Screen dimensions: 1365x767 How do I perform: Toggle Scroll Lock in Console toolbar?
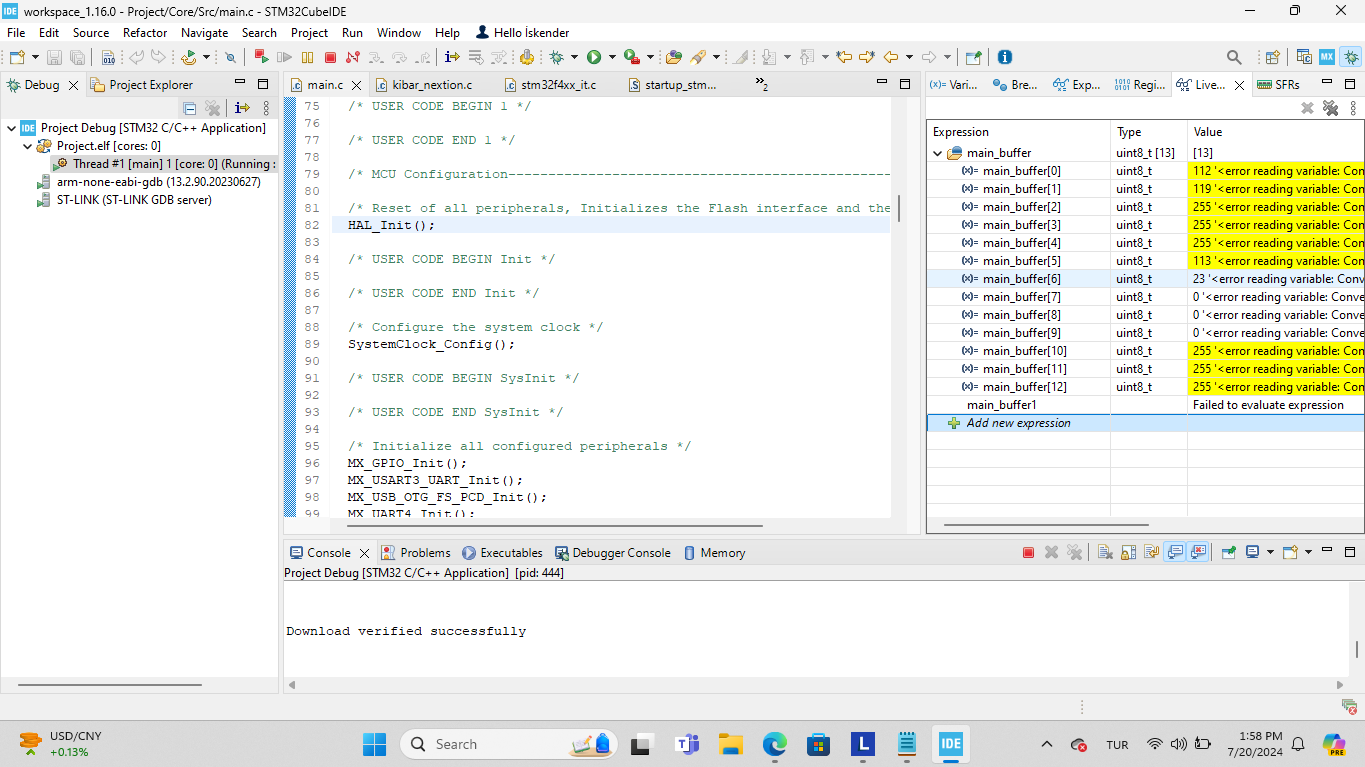tap(1128, 552)
